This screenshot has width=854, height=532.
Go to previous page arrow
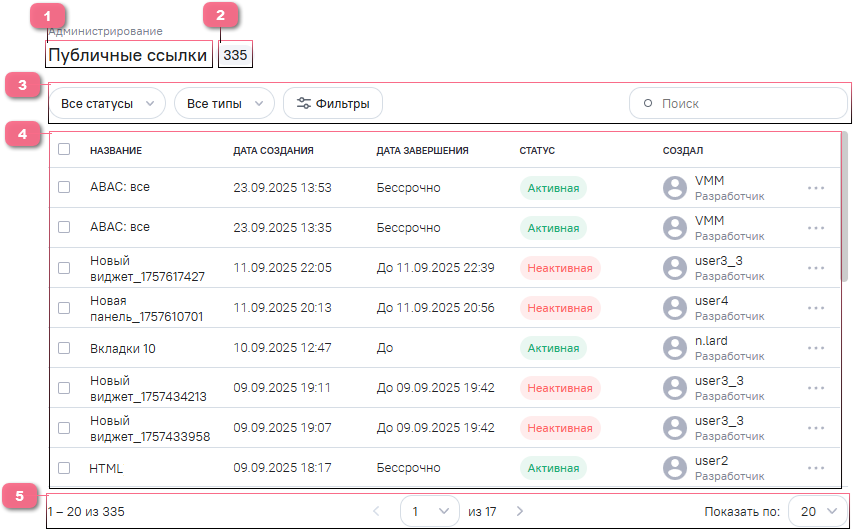coord(377,511)
